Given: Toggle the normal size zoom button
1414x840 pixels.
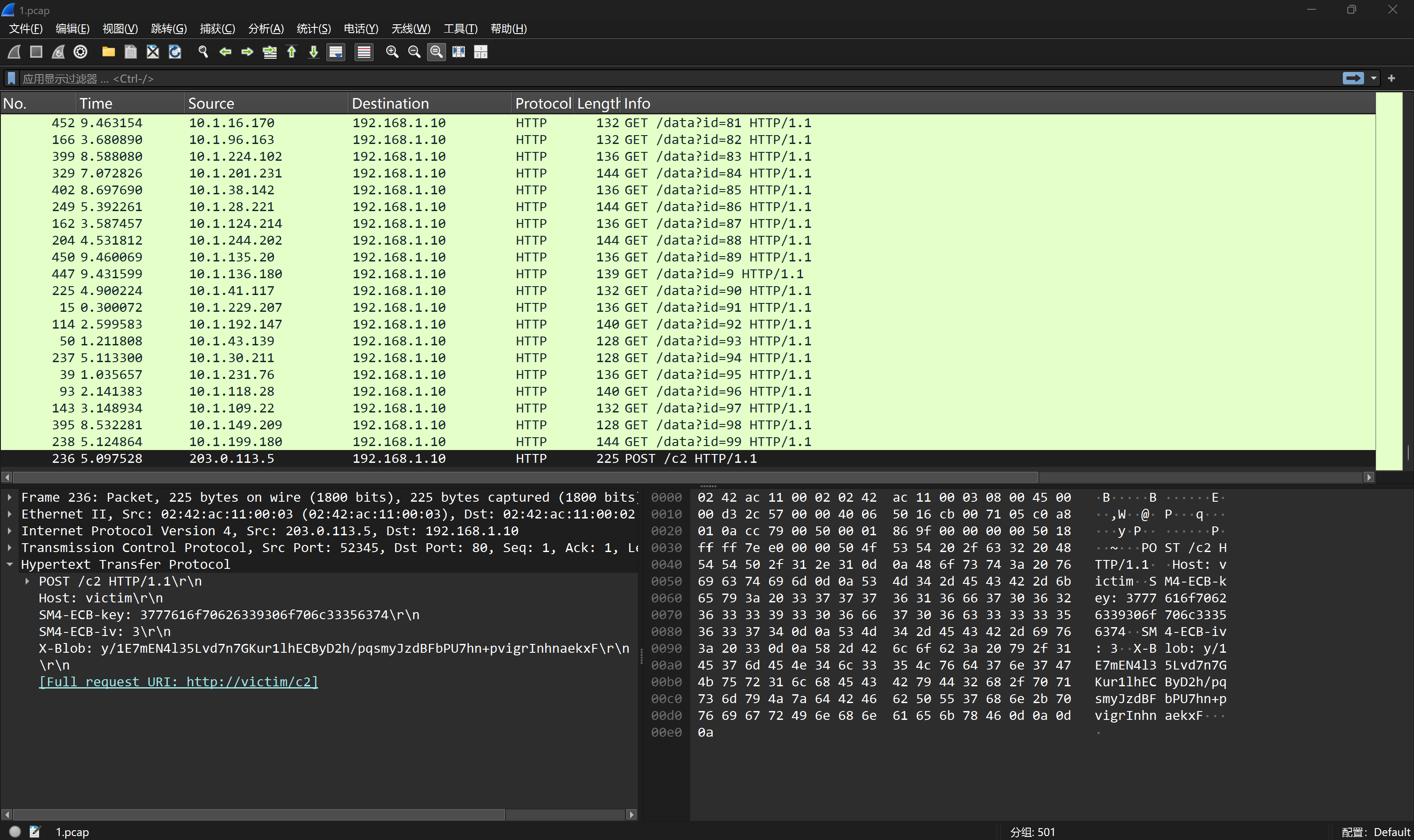Looking at the screenshot, I should pyautogui.click(x=436, y=52).
